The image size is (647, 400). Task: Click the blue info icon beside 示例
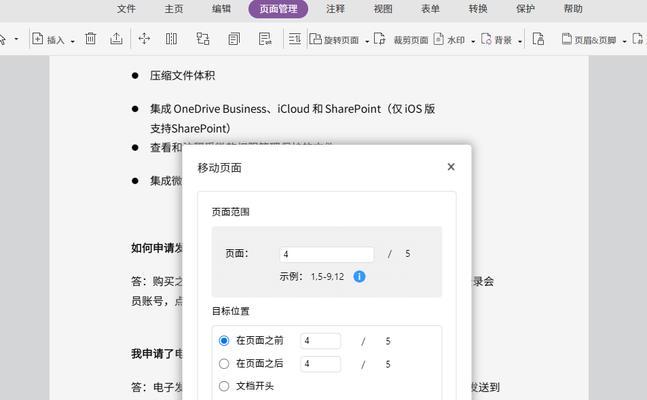[x=359, y=277]
